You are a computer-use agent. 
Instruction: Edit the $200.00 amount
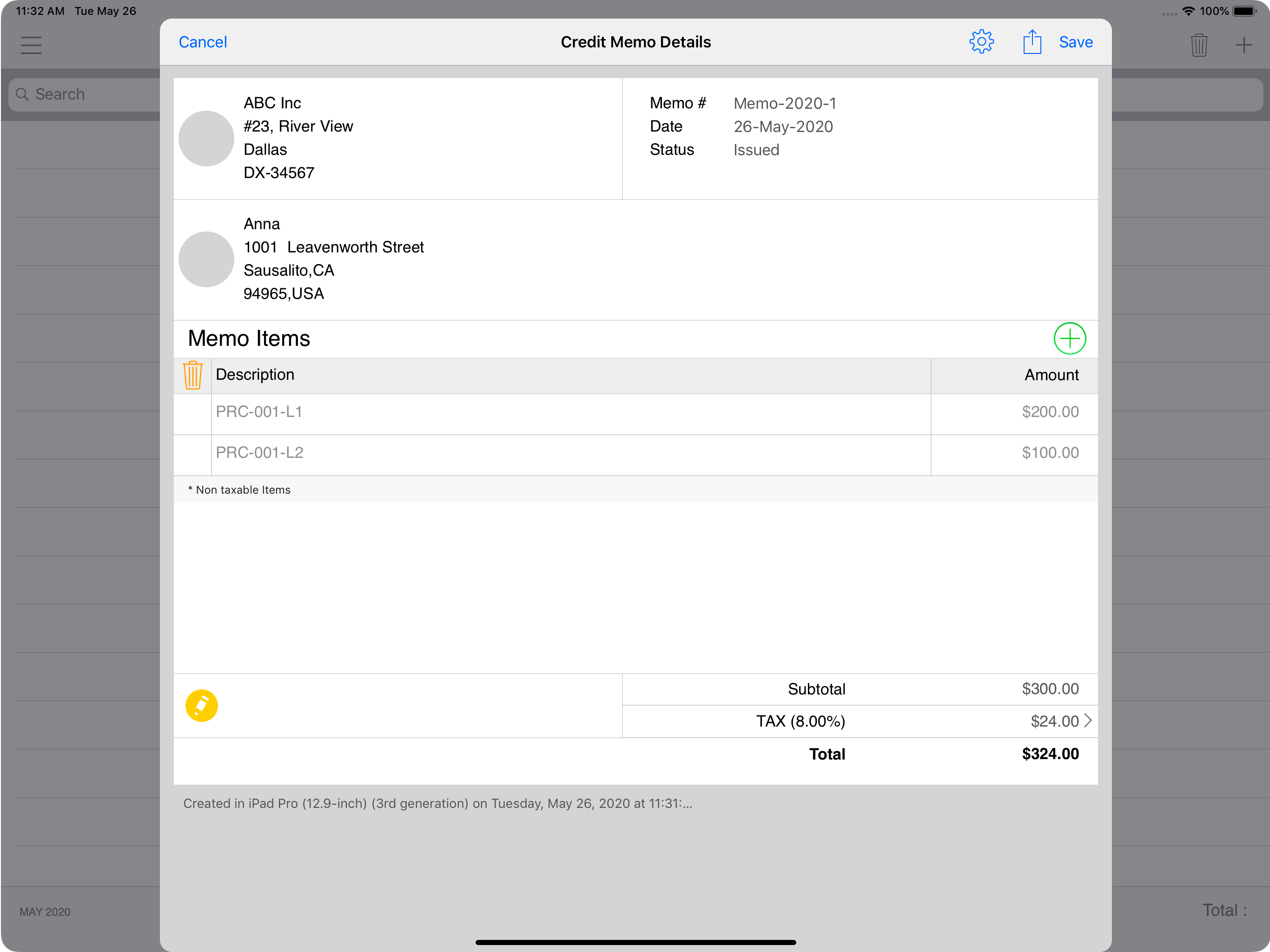[x=1050, y=412]
